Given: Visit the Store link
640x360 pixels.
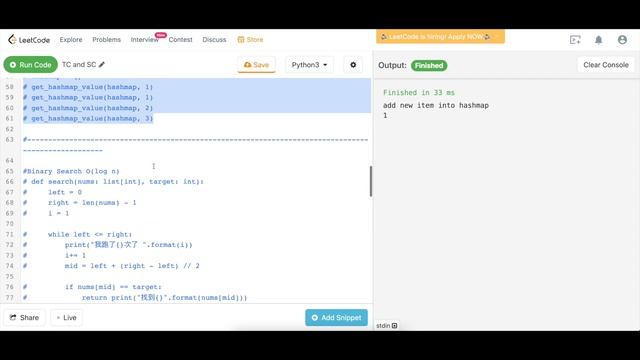Looking at the screenshot, I should pos(250,40).
